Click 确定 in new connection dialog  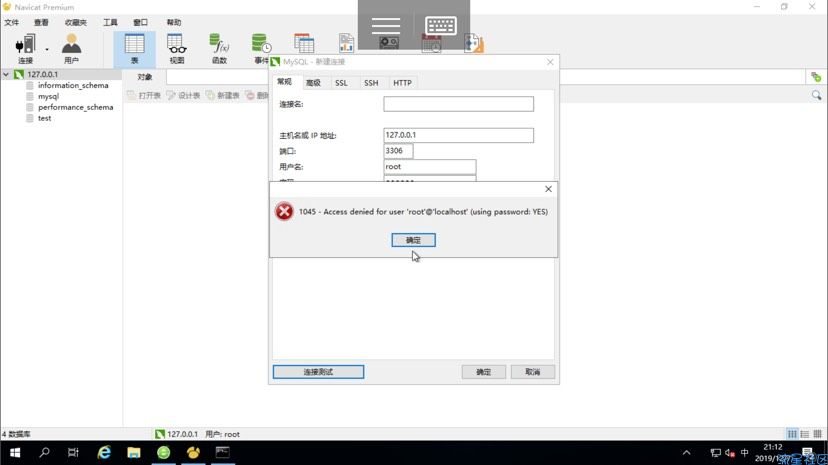[484, 372]
